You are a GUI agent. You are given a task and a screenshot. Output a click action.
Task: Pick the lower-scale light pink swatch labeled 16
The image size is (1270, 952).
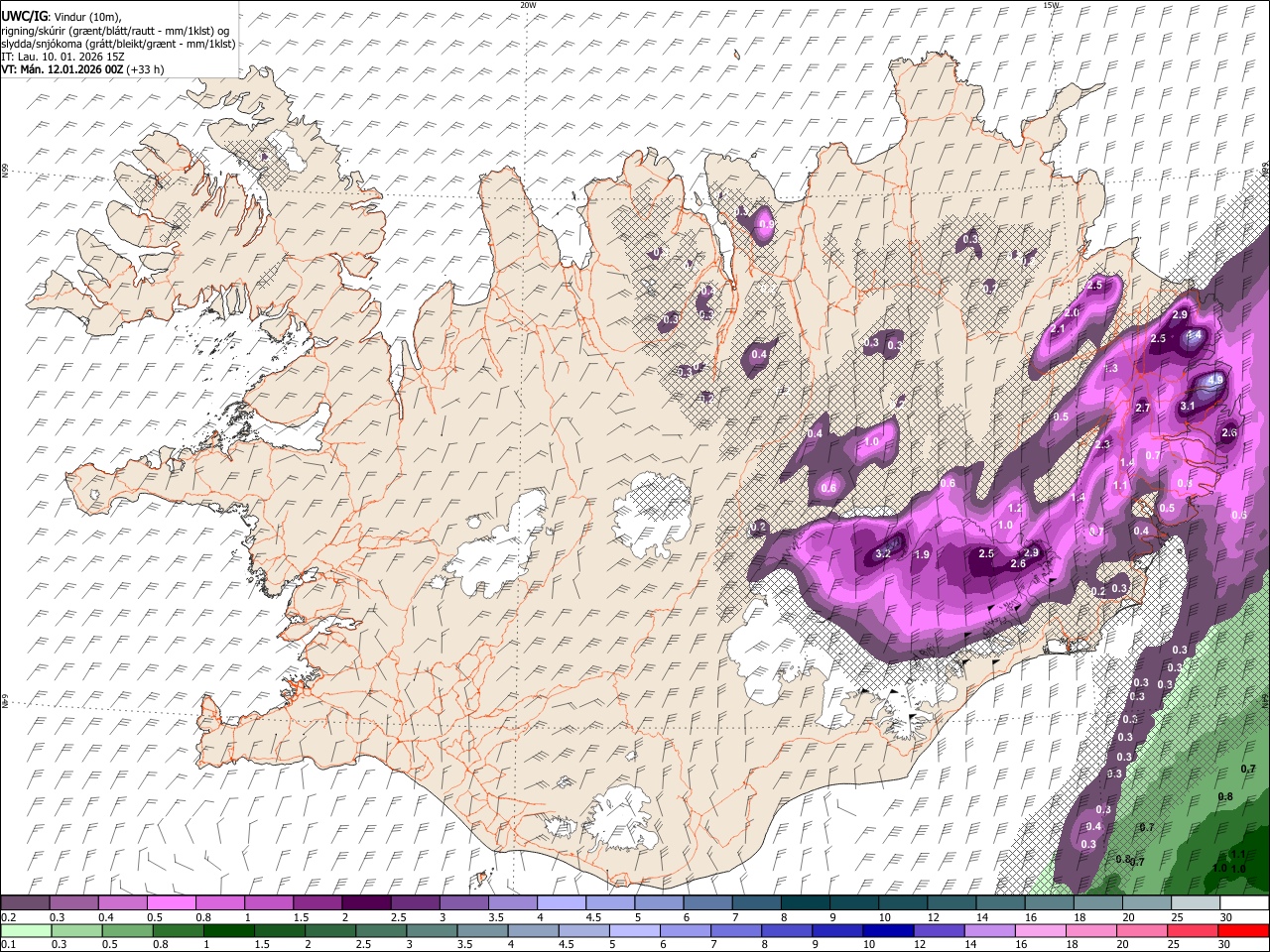click(x=1042, y=931)
